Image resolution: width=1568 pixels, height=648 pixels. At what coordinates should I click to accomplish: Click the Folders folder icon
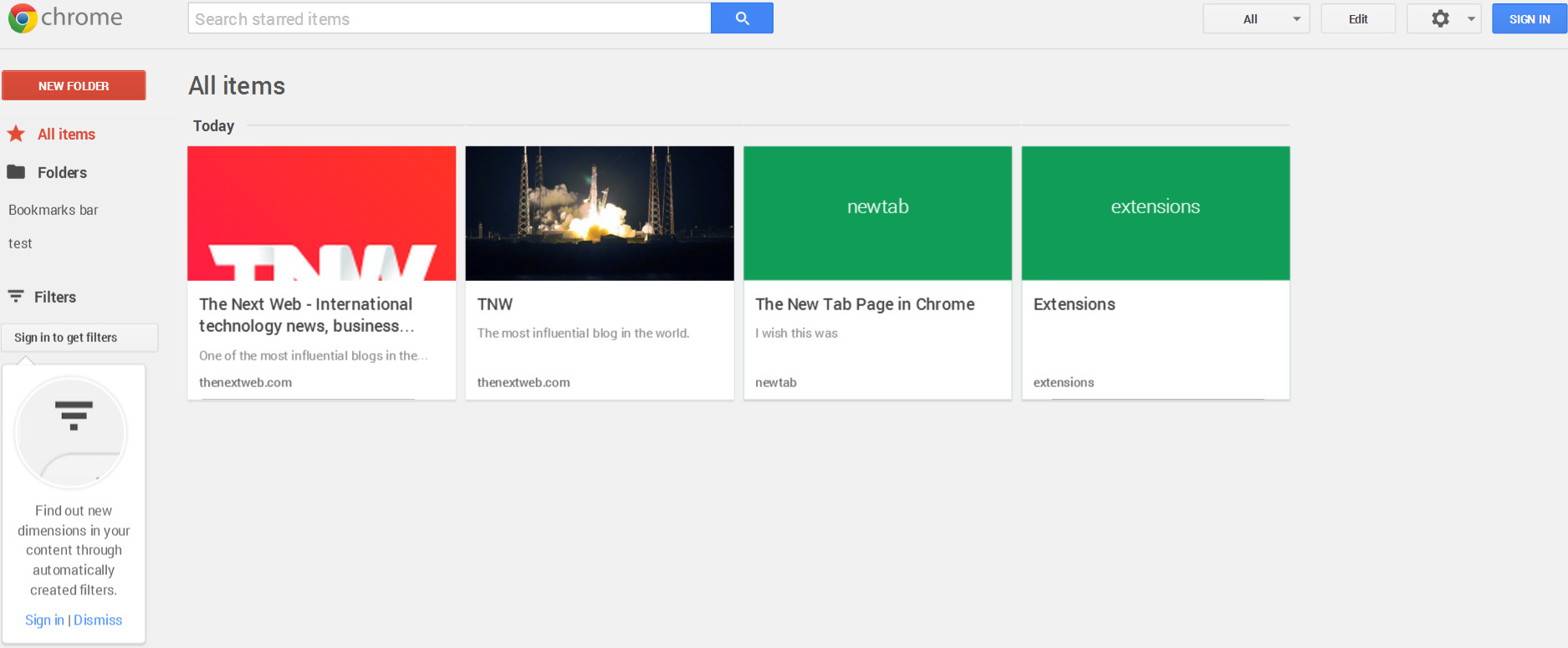pyautogui.click(x=16, y=172)
